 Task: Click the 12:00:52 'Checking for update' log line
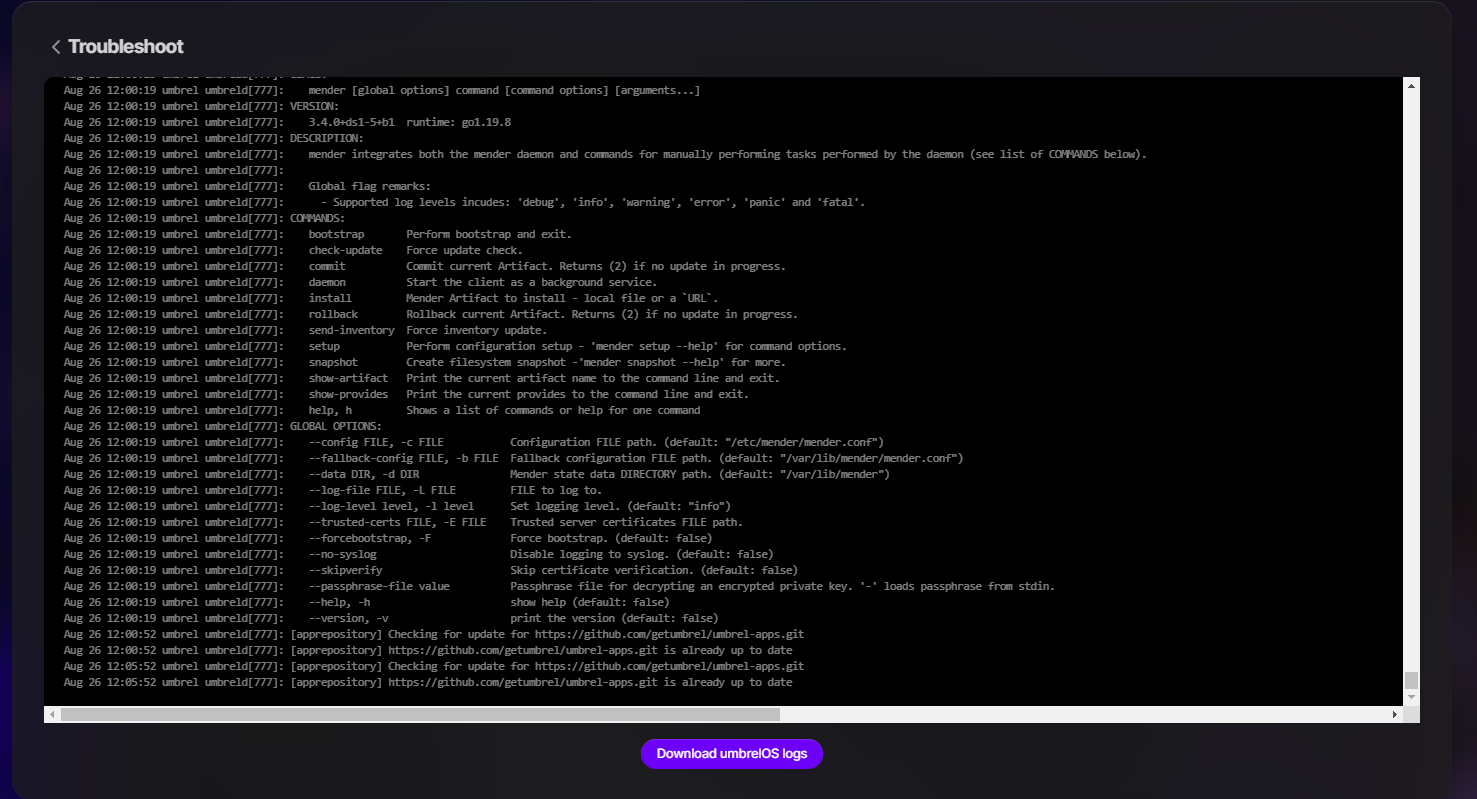[x=433, y=634]
